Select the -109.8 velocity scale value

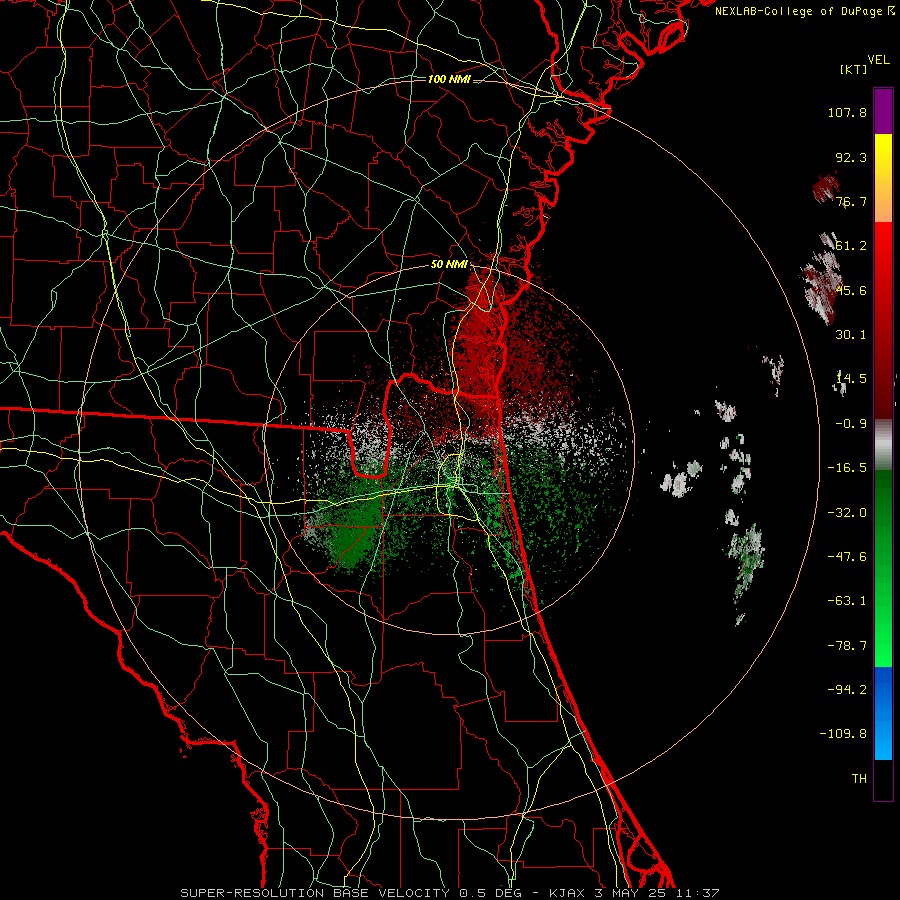(x=843, y=734)
